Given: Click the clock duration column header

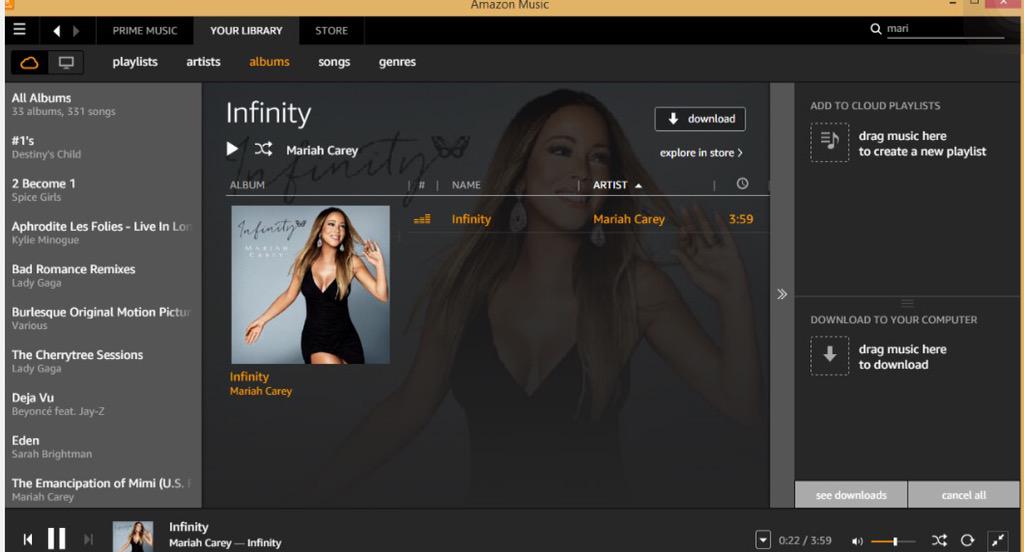Looking at the screenshot, I should tap(743, 184).
